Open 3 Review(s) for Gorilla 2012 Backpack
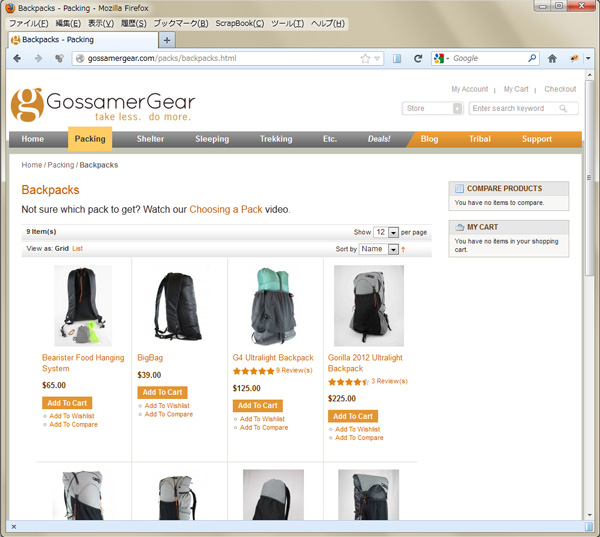The image size is (600, 537). (389, 381)
